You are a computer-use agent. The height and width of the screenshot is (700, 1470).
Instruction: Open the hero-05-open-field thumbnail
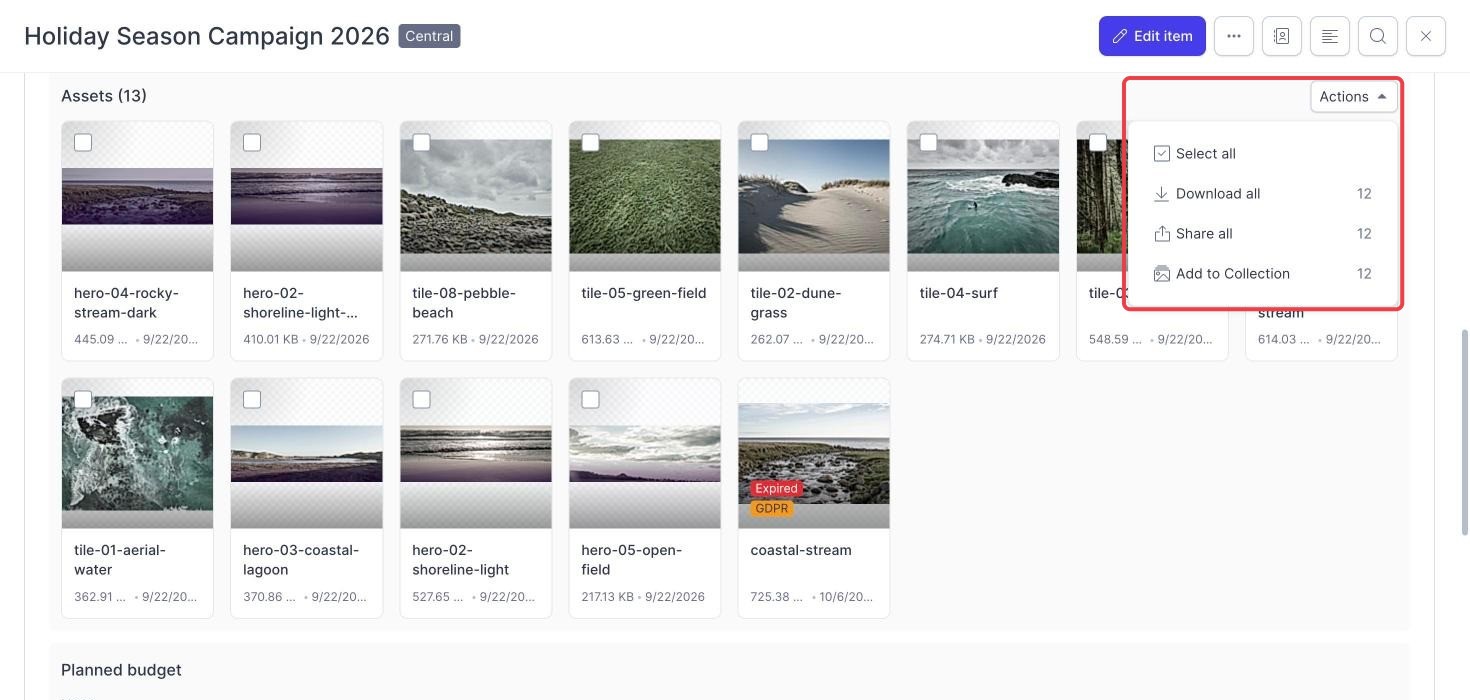tap(645, 454)
